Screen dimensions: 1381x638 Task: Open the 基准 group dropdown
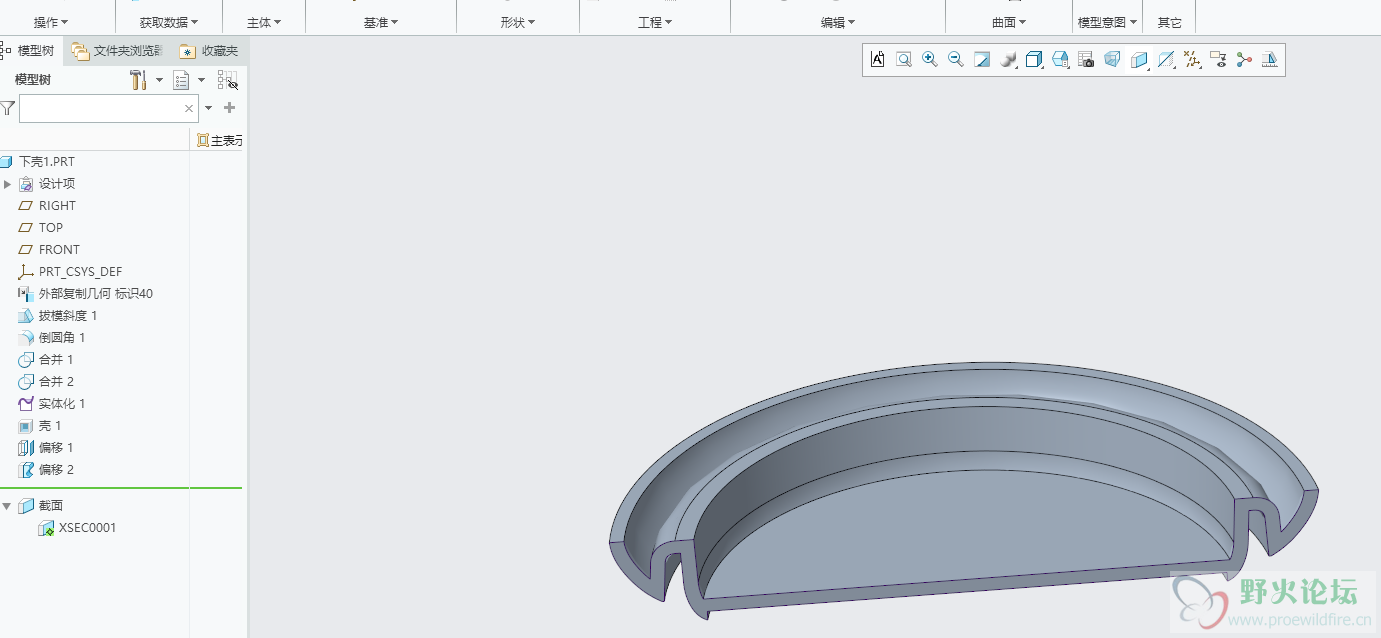click(381, 22)
